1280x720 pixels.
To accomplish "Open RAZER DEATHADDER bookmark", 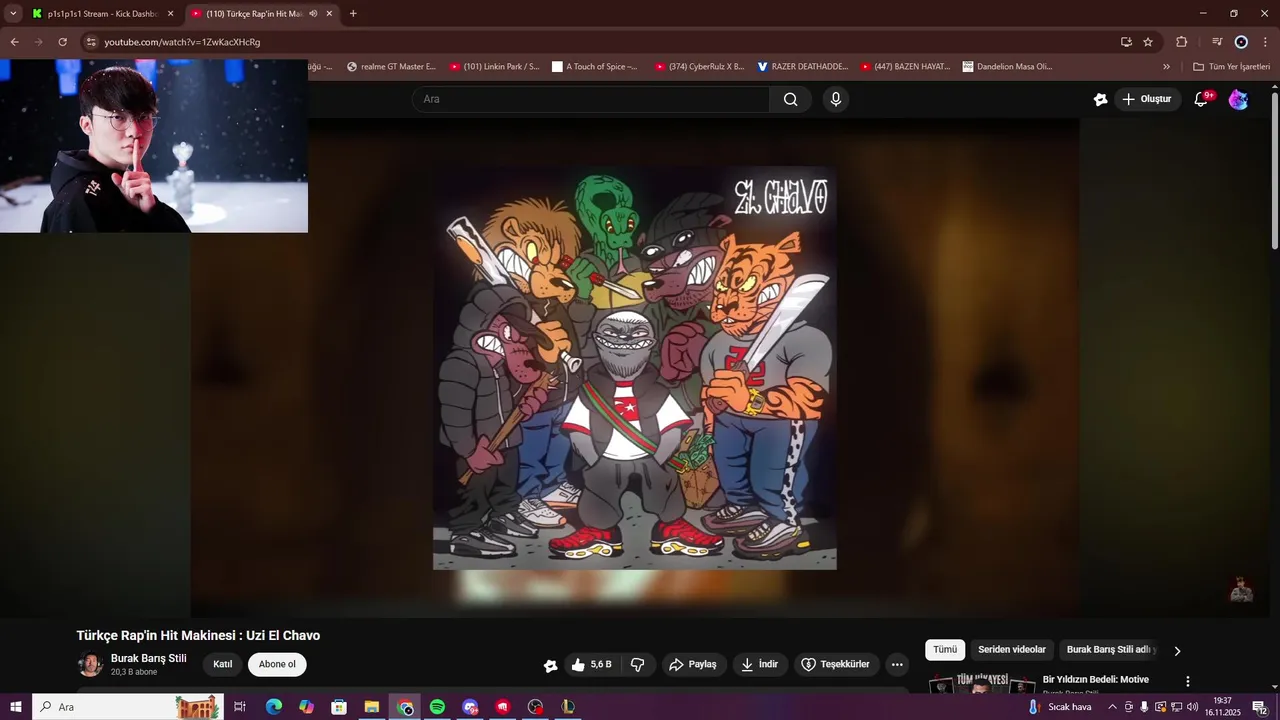I will 803,67.
